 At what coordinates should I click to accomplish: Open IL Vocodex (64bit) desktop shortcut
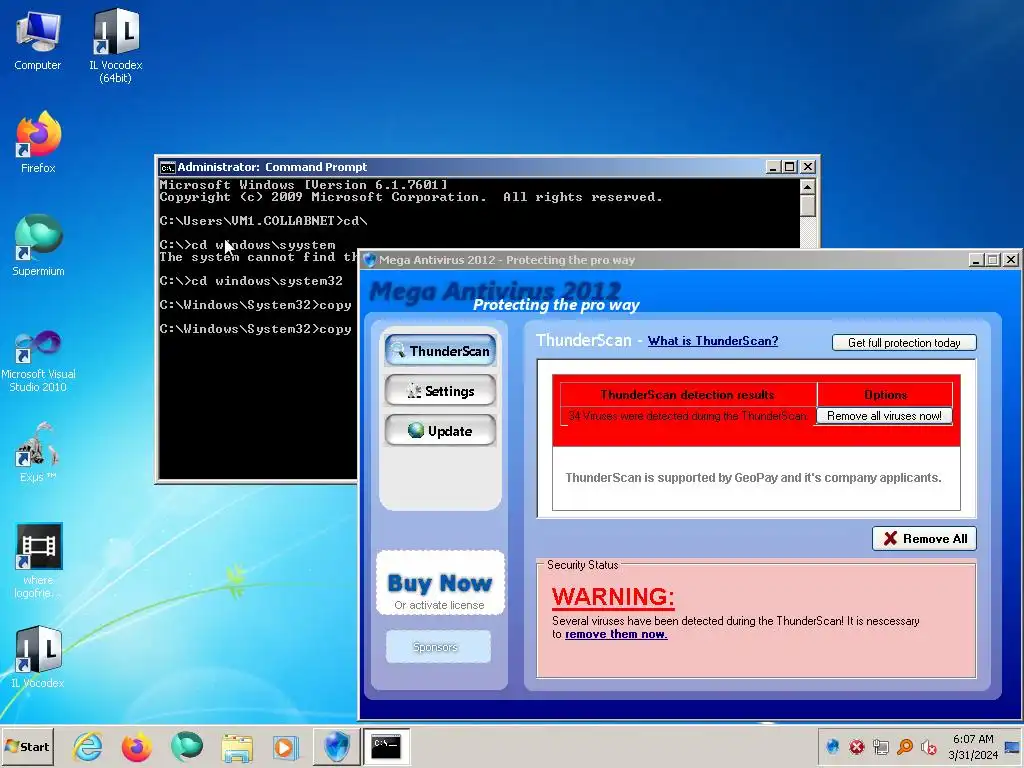coord(116,46)
